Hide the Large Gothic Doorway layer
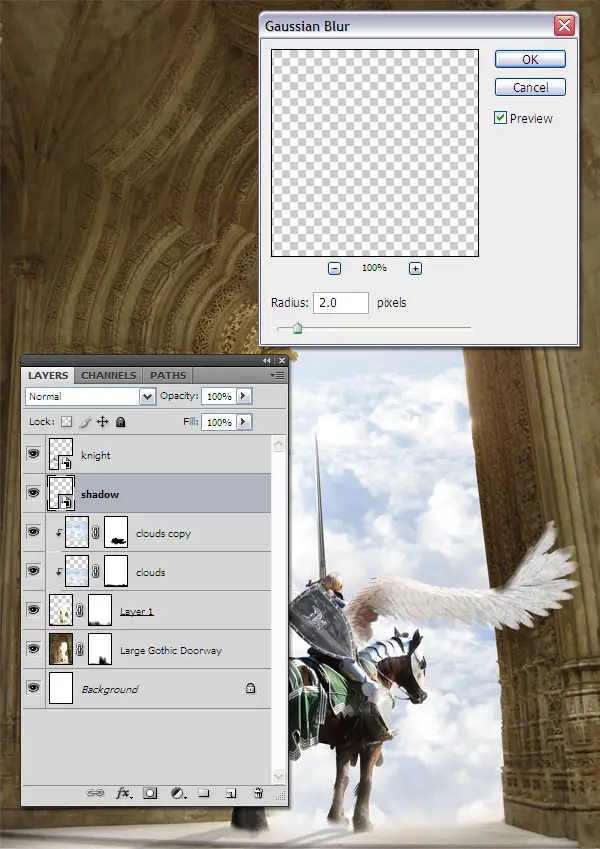 pyautogui.click(x=34, y=649)
